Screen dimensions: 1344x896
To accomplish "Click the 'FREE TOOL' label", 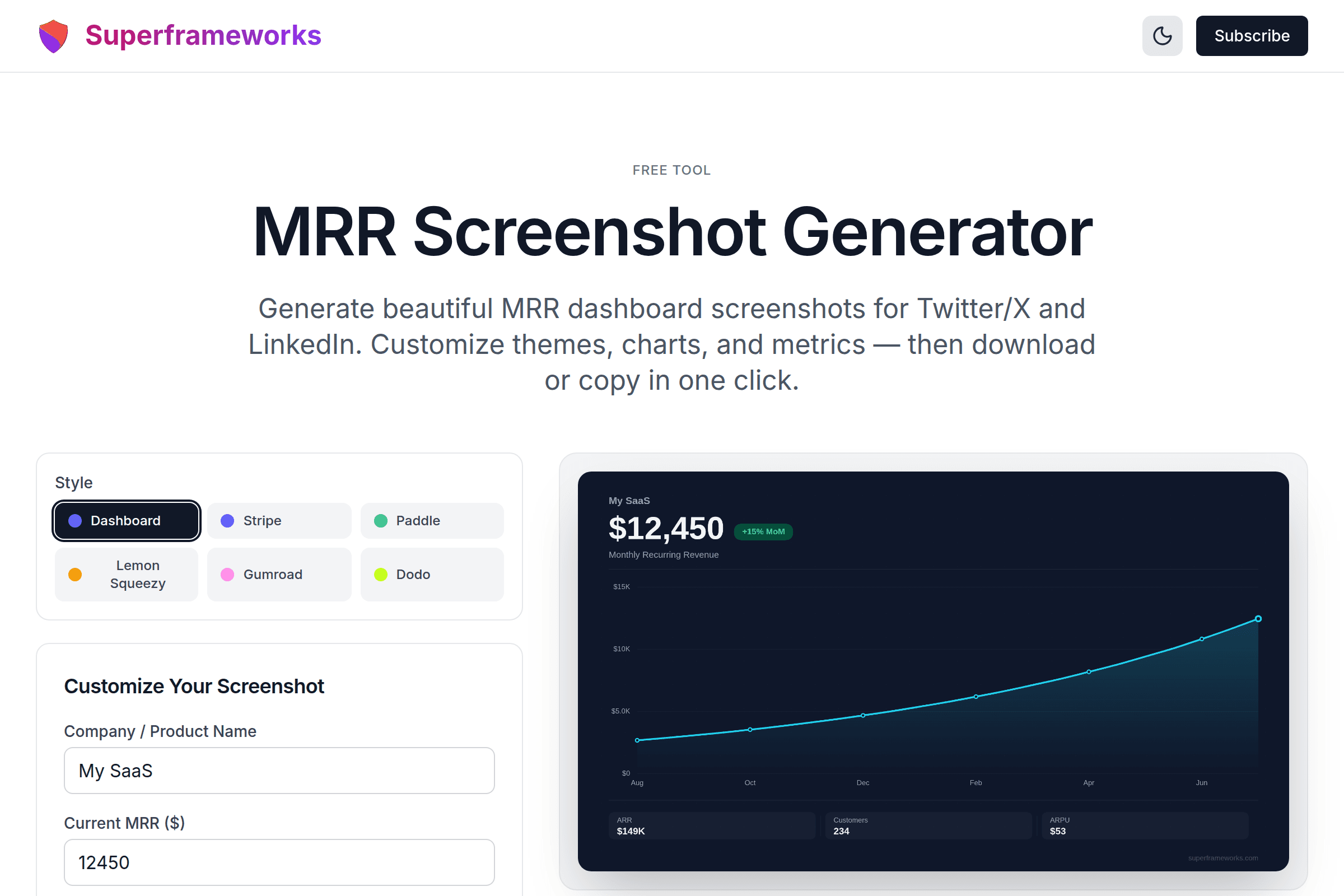I will click(x=671, y=170).
